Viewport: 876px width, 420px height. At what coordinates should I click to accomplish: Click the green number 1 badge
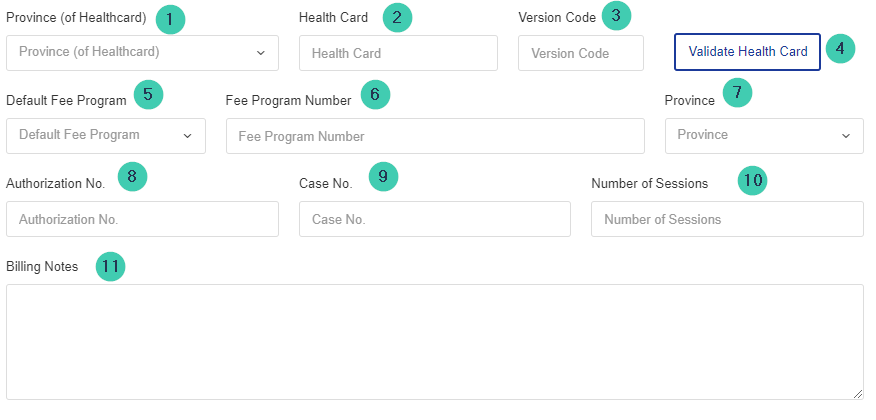(x=170, y=20)
